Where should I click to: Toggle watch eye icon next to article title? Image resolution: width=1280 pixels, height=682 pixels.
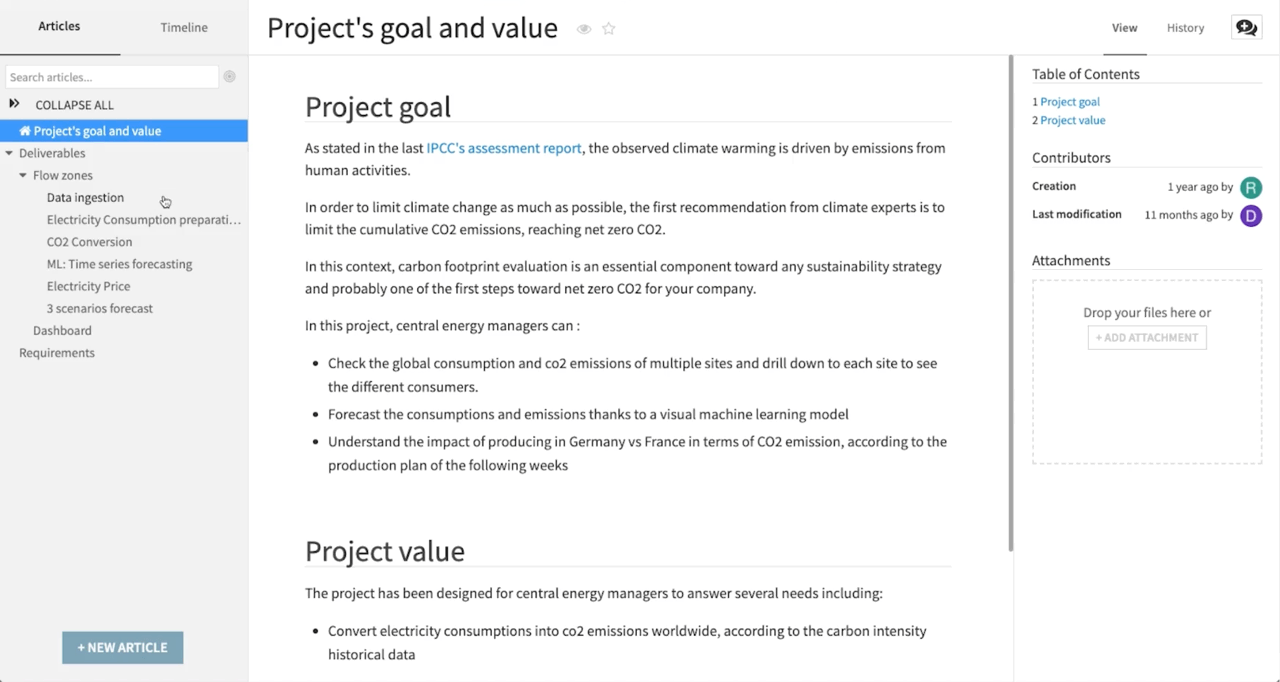click(x=583, y=28)
